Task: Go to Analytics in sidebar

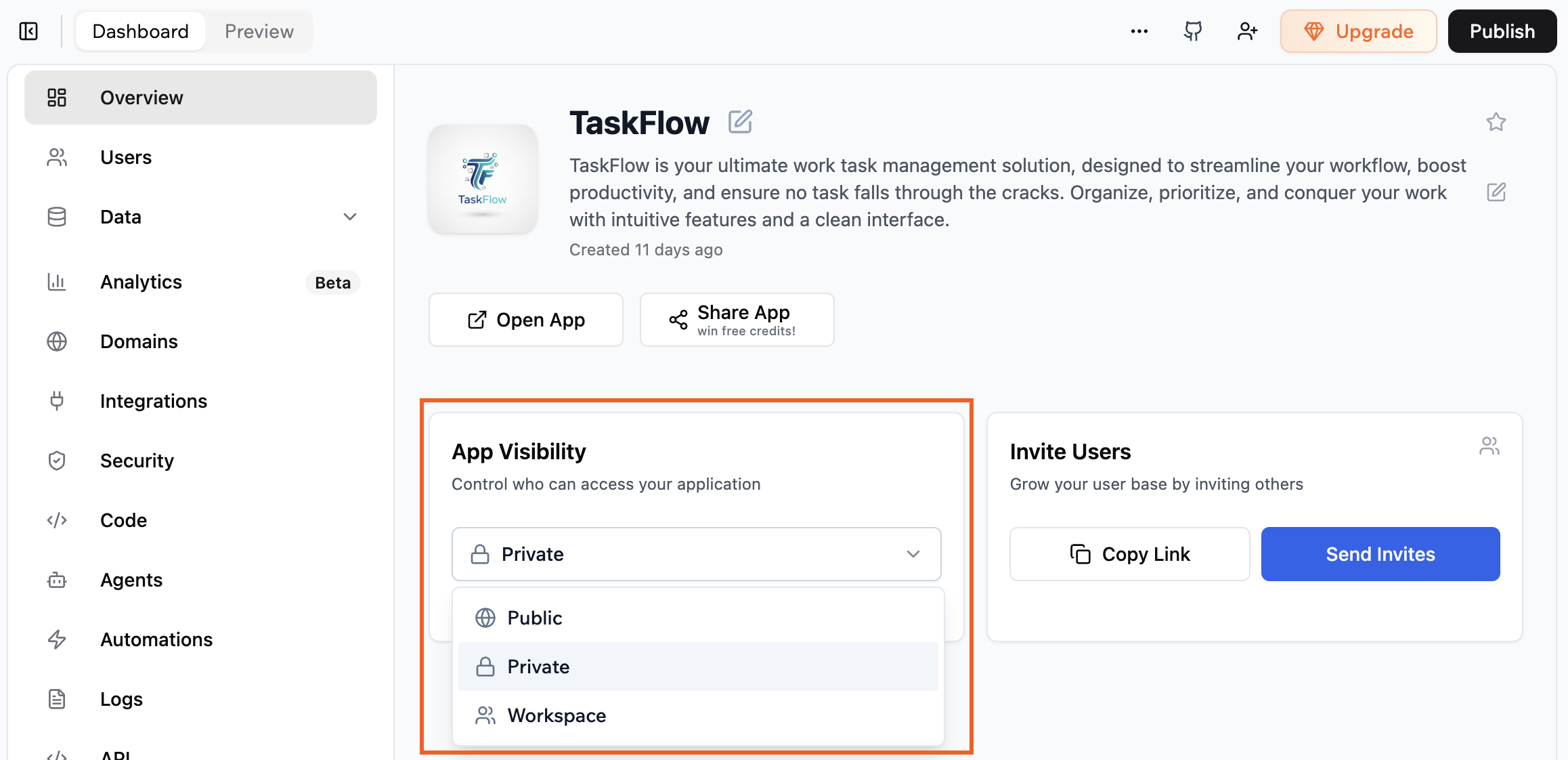Action: pyautogui.click(x=141, y=282)
